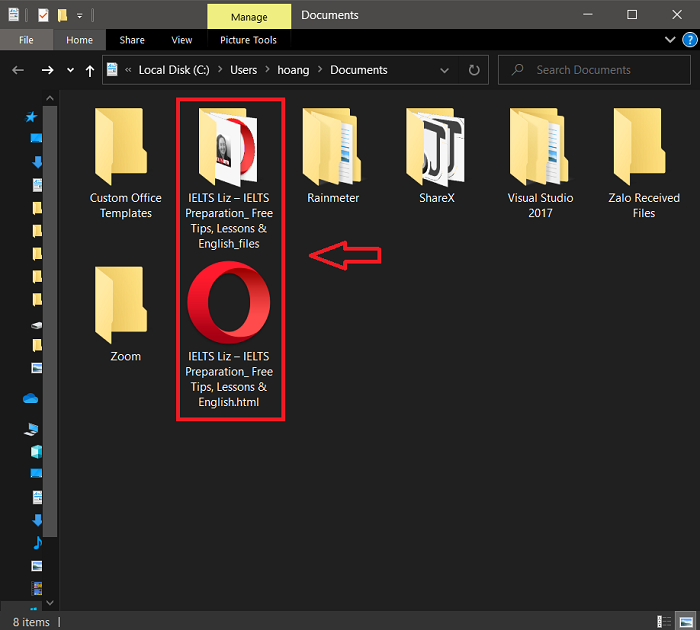Open Desktop pinned under Quick access

click(x=36, y=138)
